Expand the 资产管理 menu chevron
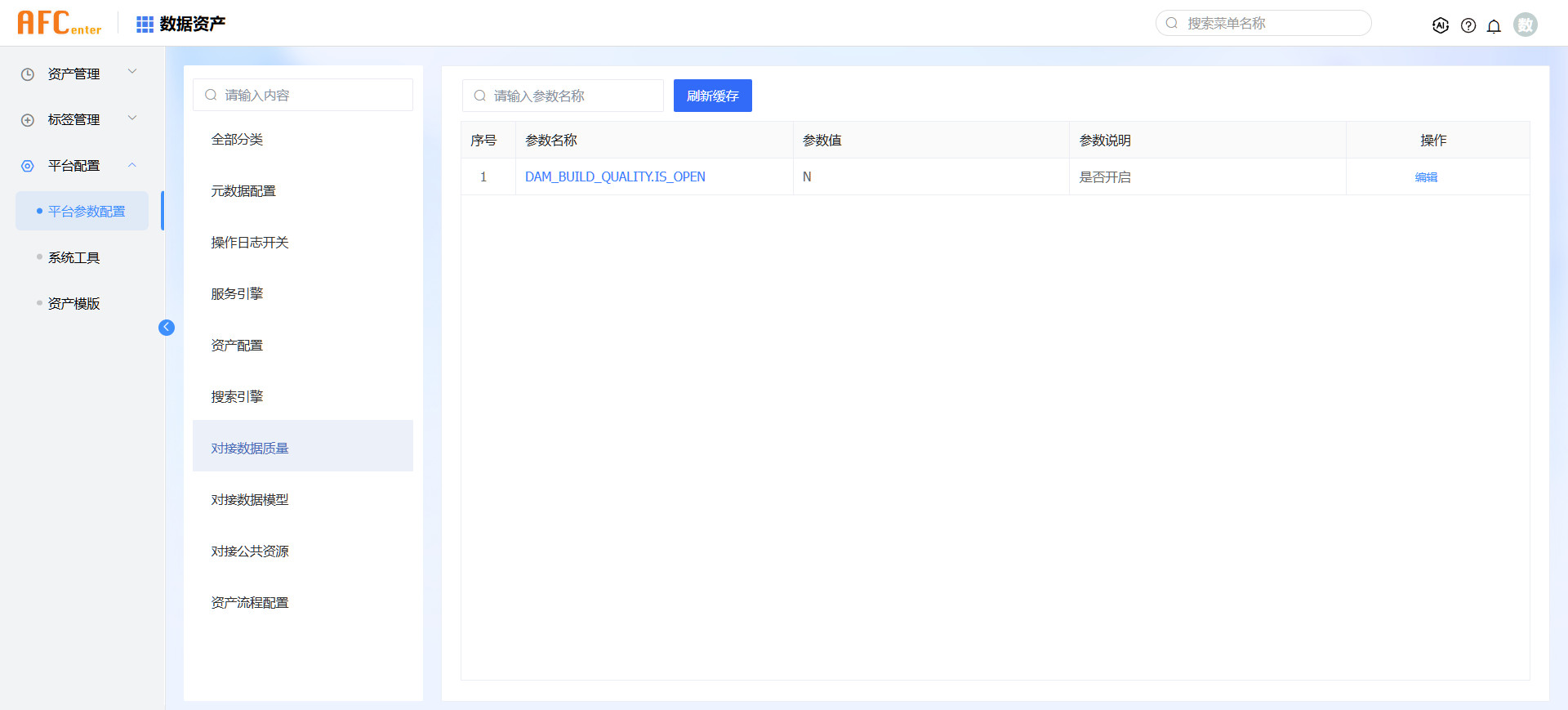Image resolution: width=1568 pixels, height=710 pixels. click(x=132, y=72)
